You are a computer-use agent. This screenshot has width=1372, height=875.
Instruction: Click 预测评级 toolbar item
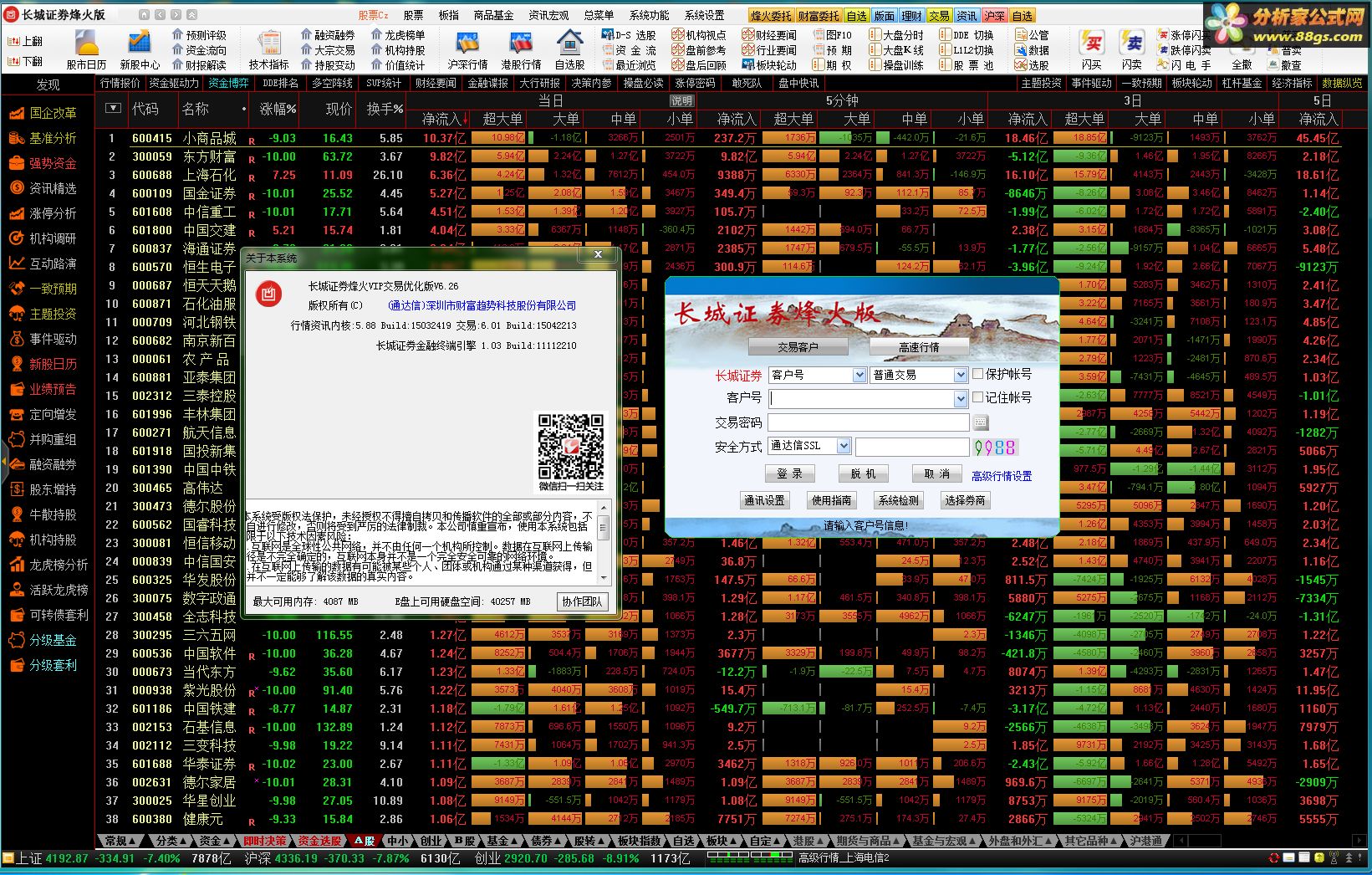click(x=199, y=35)
